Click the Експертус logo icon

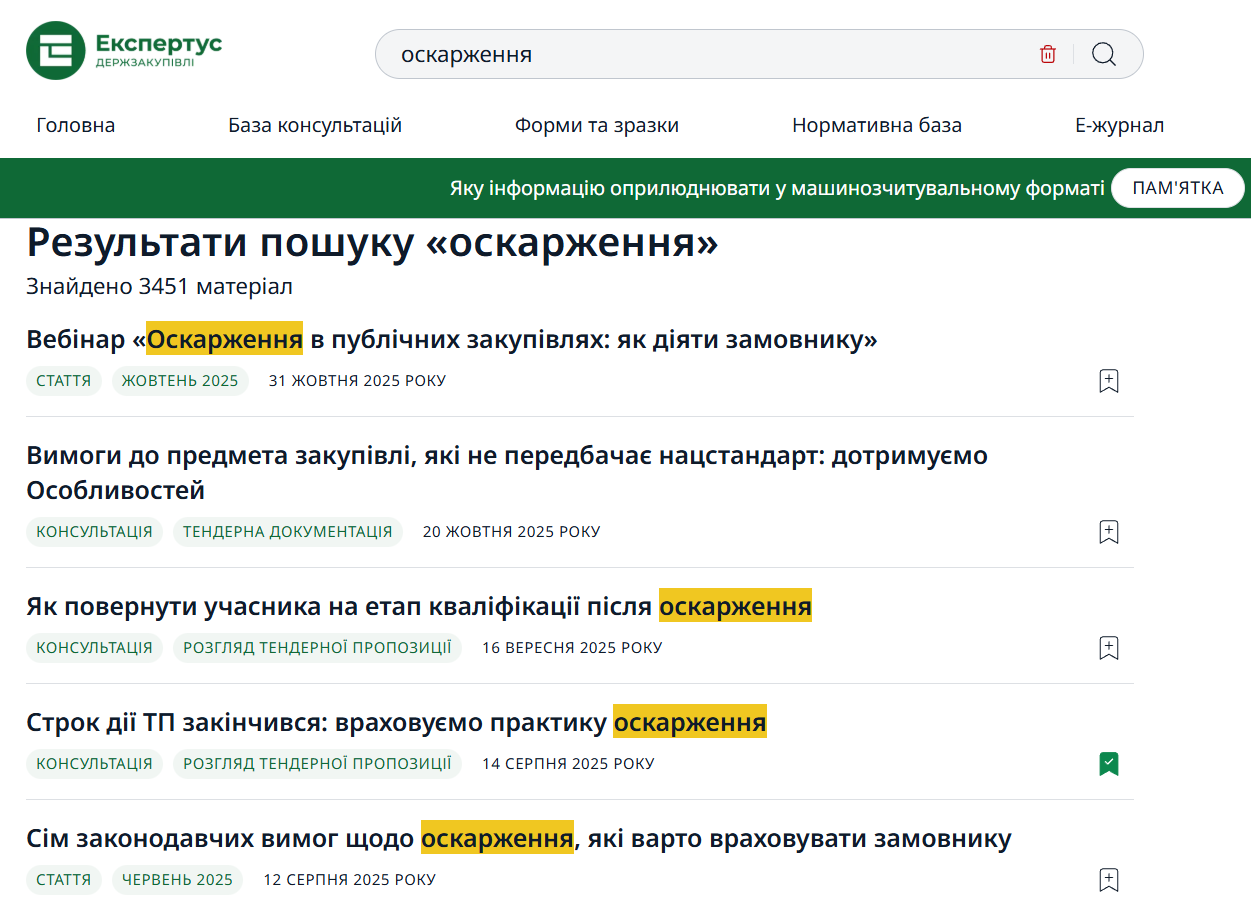56,51
